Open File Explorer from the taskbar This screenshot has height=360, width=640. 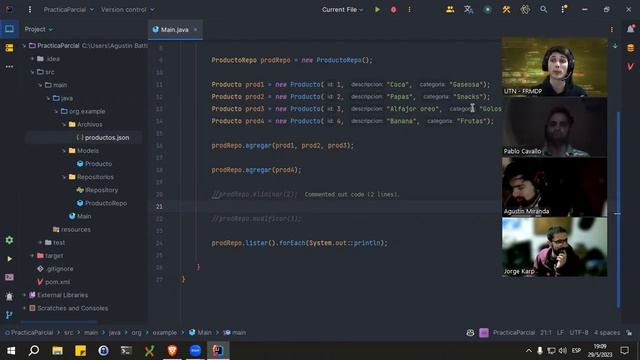click(57, 350)
